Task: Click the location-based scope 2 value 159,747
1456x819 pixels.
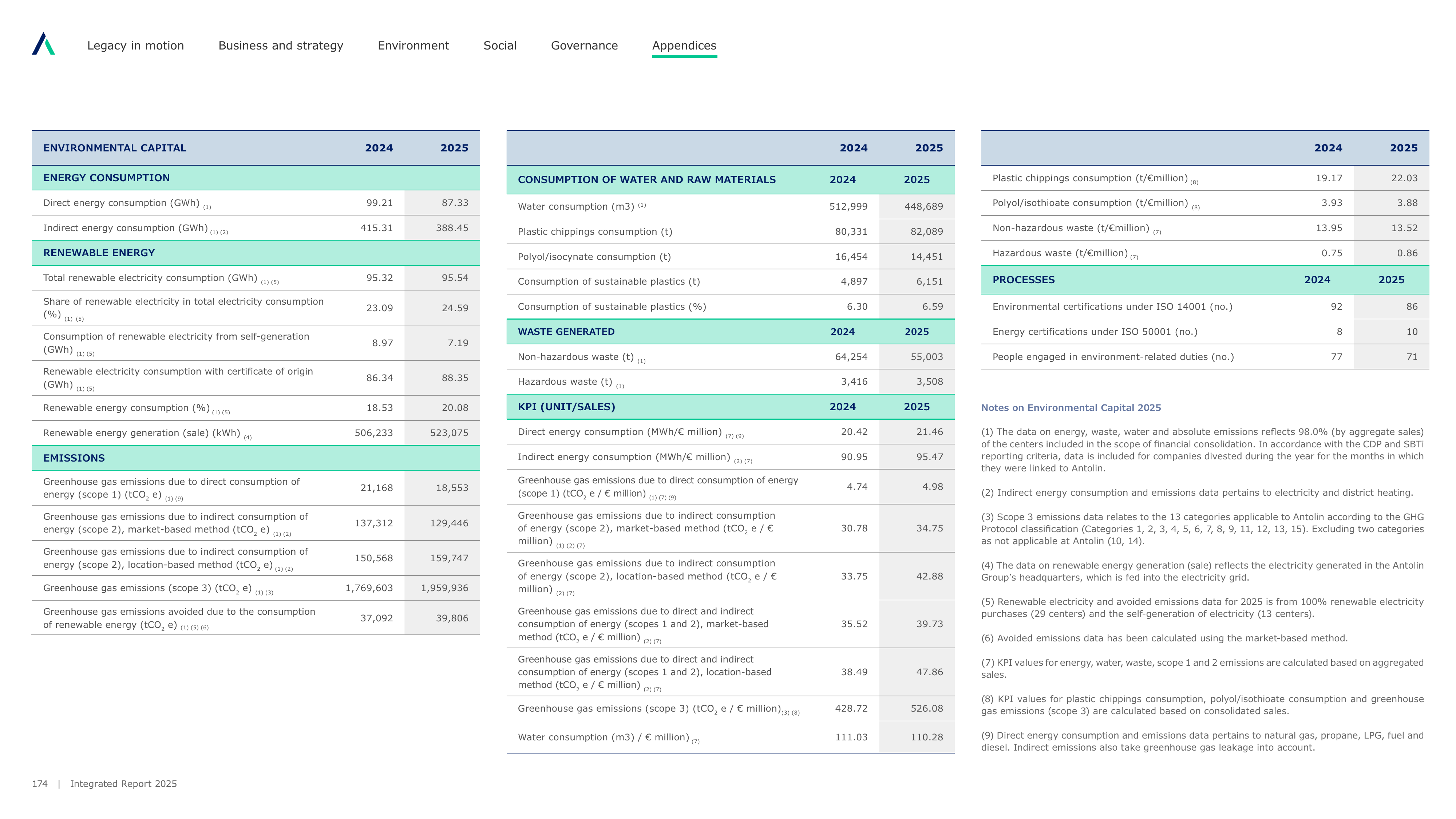Action: [x=449, y=558]
